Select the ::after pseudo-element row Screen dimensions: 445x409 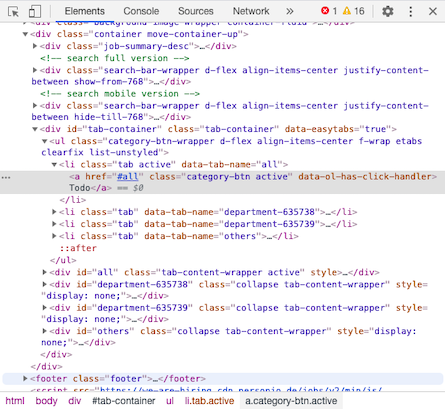click(x=78, y=248)
